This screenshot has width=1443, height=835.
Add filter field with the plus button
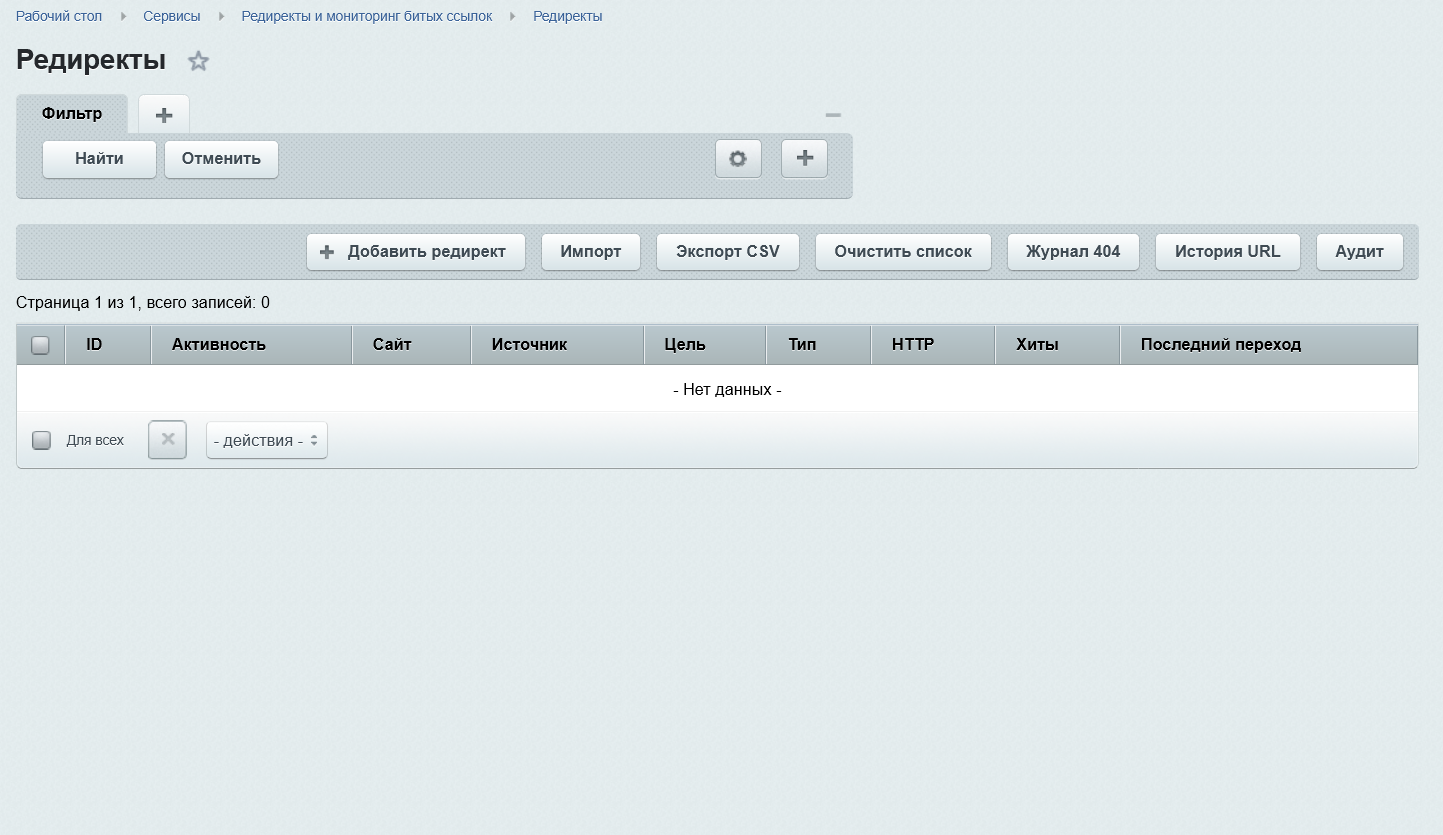point(804,158)
